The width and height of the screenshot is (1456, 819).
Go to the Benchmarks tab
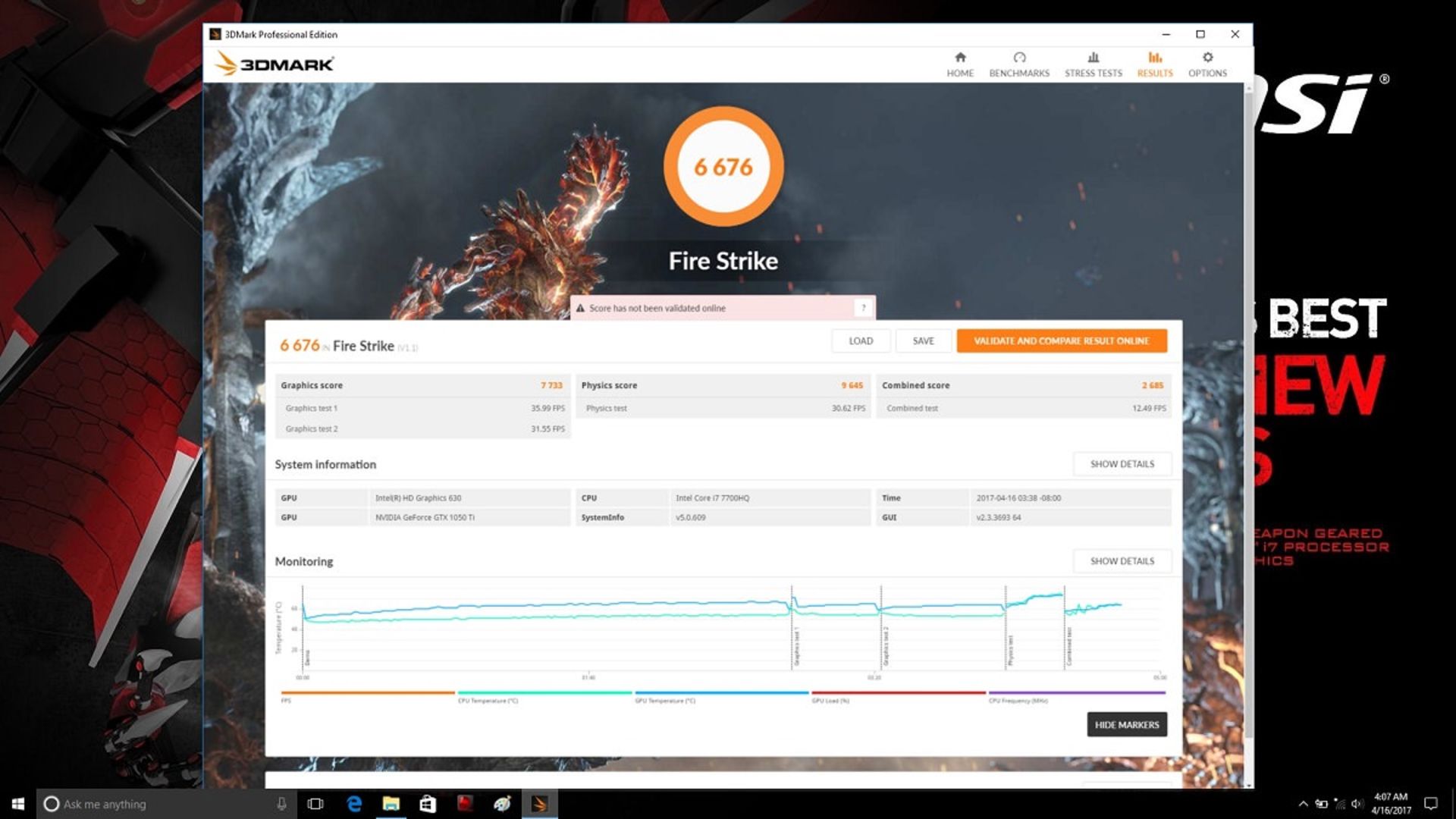click(x=1019, y=64)
